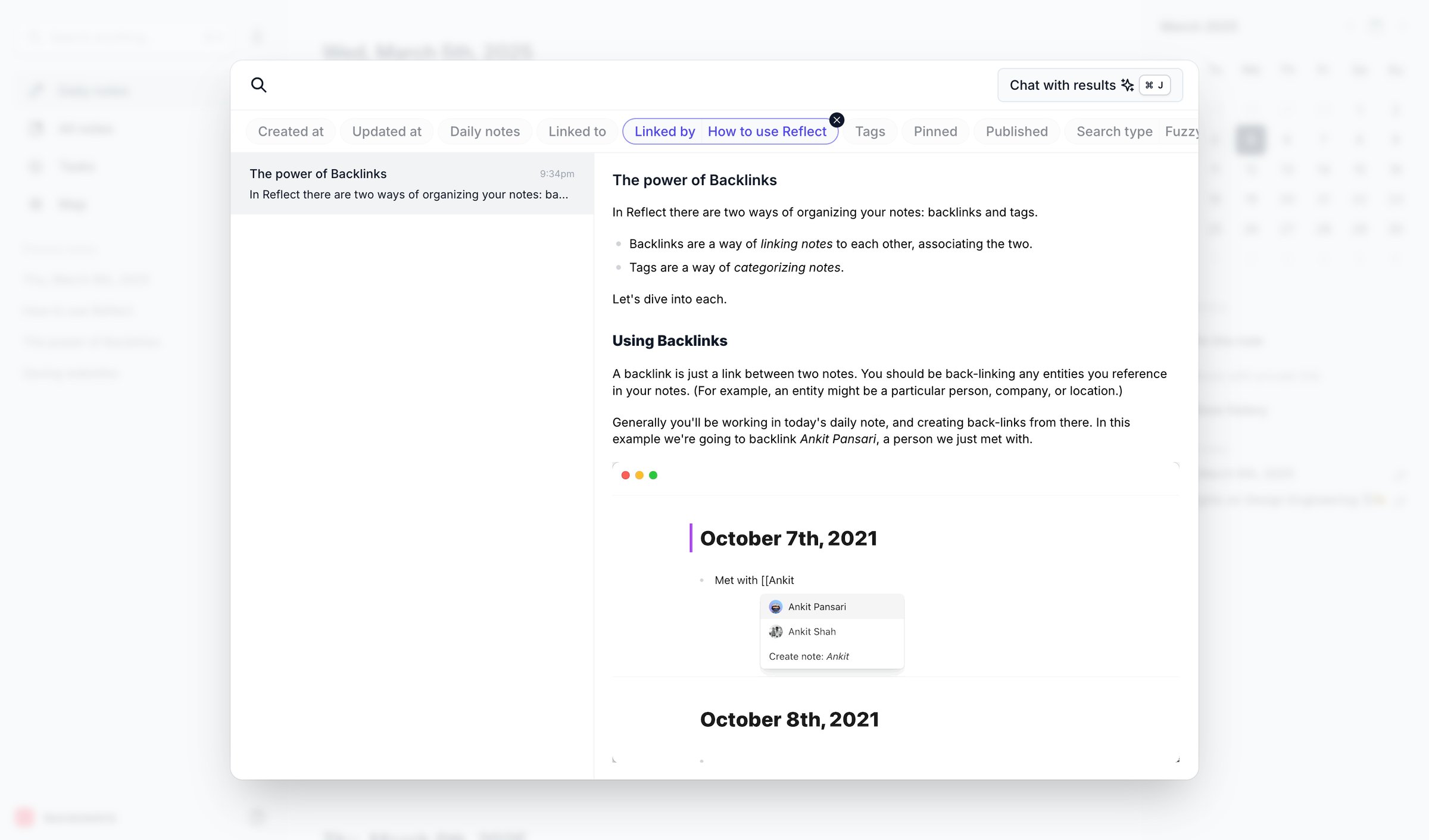Screen dimensions: 1429x840
Task: Click the sparkle icon beside Chat with results
Action: click(x=1127, y=85)
